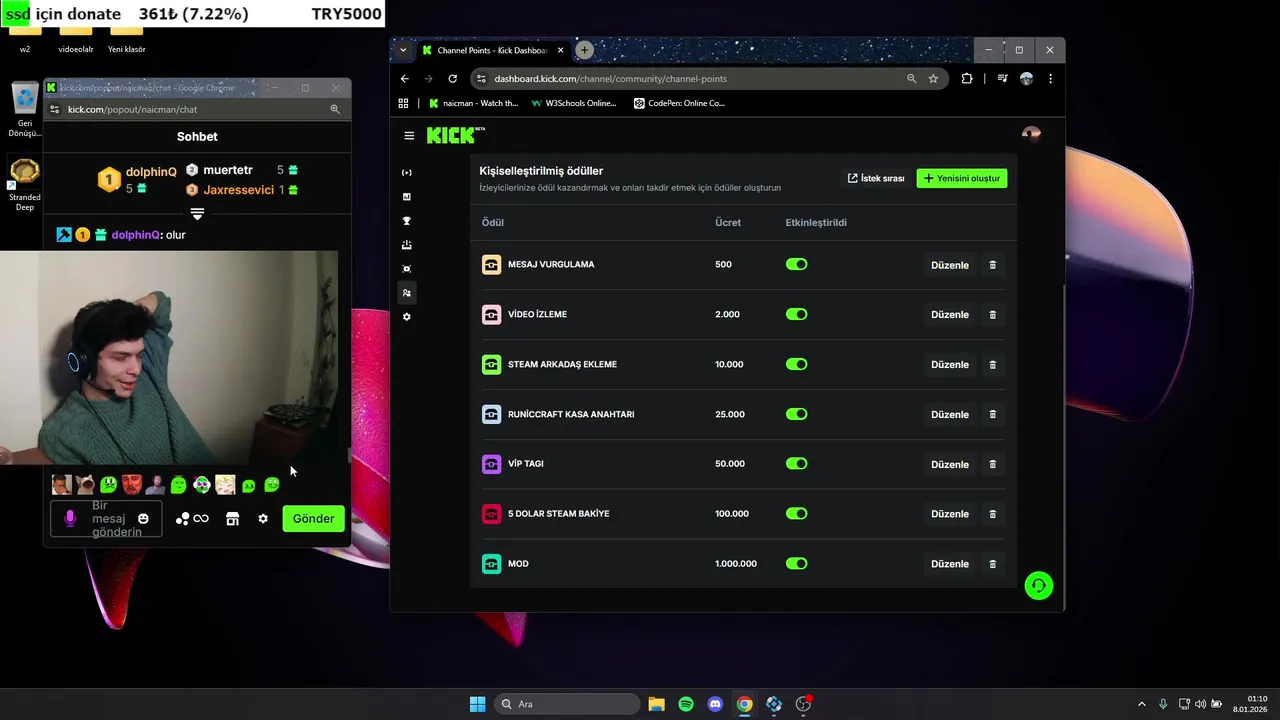Open naicman bookmark in bookmarks bar
1280x720 pixels.
point(473,103)
